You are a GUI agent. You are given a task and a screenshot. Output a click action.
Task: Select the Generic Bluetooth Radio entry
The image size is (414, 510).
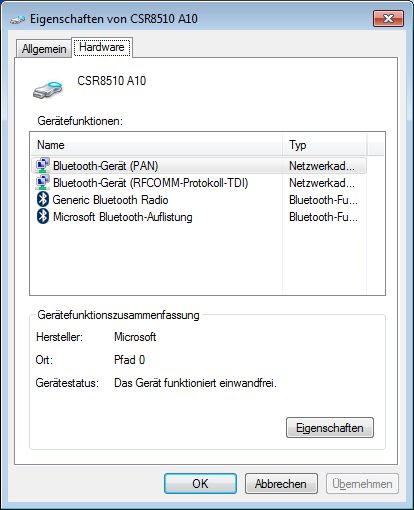[199, 200]
